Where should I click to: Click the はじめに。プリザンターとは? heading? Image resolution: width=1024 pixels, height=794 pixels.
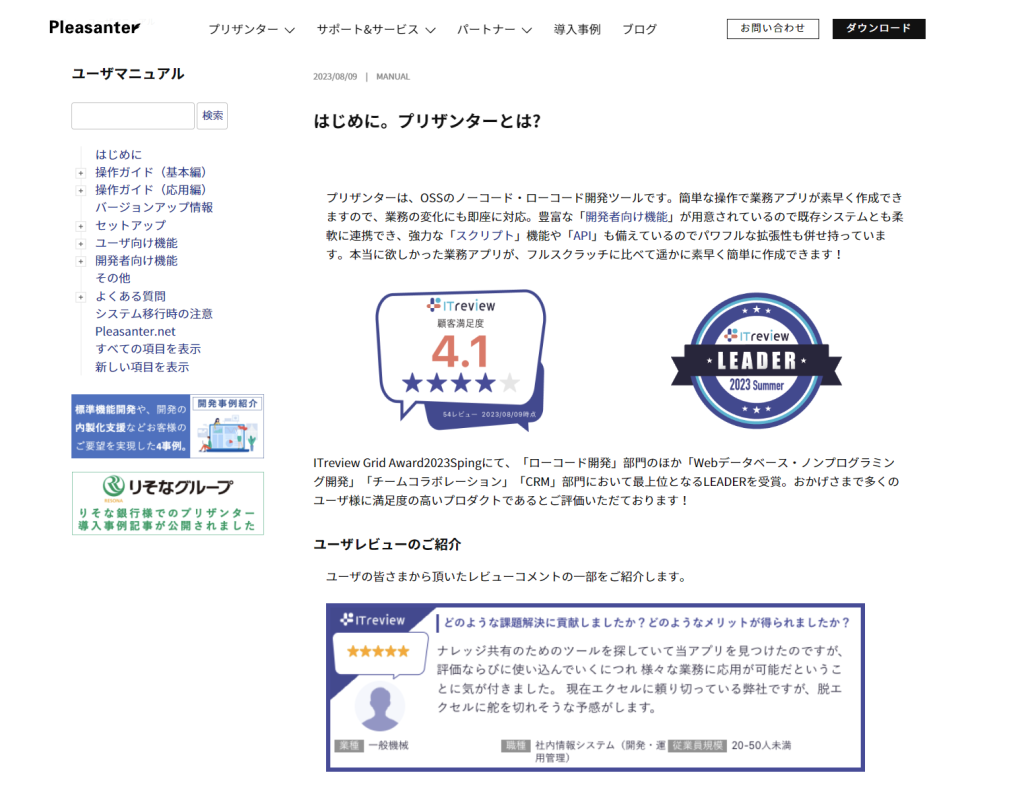pyautogui.click(x=427, y=121)
